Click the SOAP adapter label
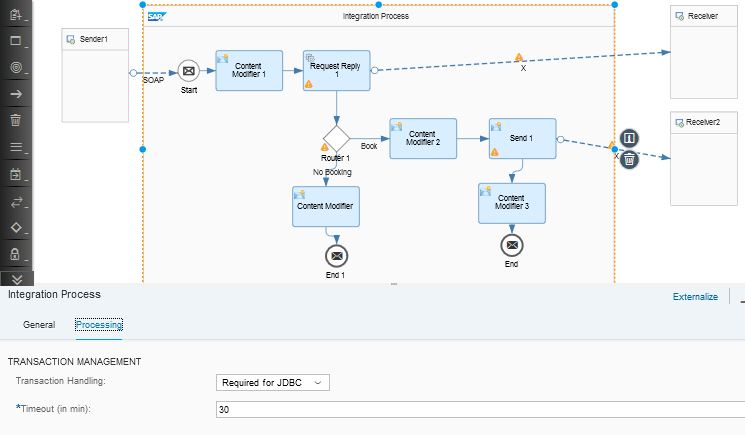Viewport: 745px width, 435px height. [153, 80]
